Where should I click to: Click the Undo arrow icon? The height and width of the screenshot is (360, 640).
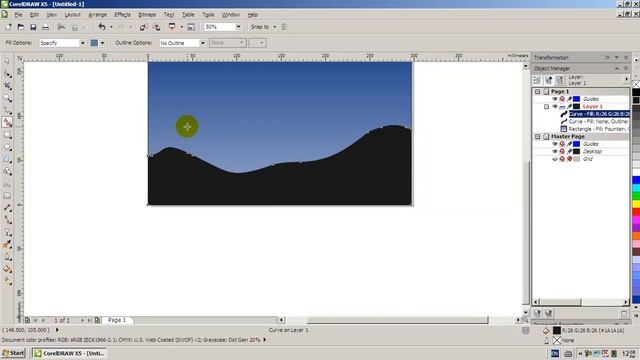click(x=102, y=27)
